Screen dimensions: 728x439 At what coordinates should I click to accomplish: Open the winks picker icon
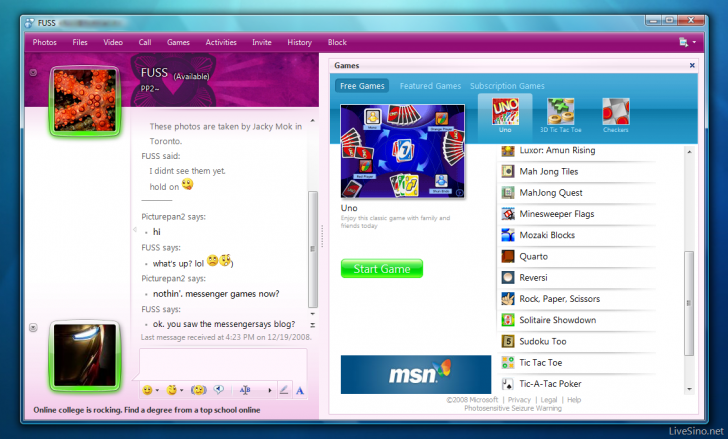(x=172, y=390)
